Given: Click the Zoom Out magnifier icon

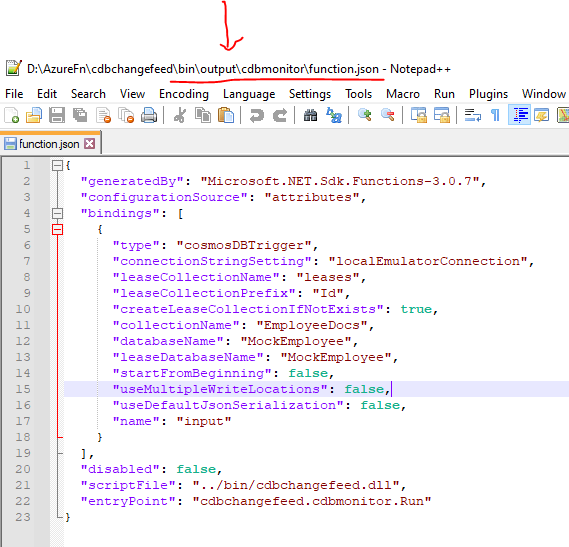Looking at the screenshot, I should point(388,115).
